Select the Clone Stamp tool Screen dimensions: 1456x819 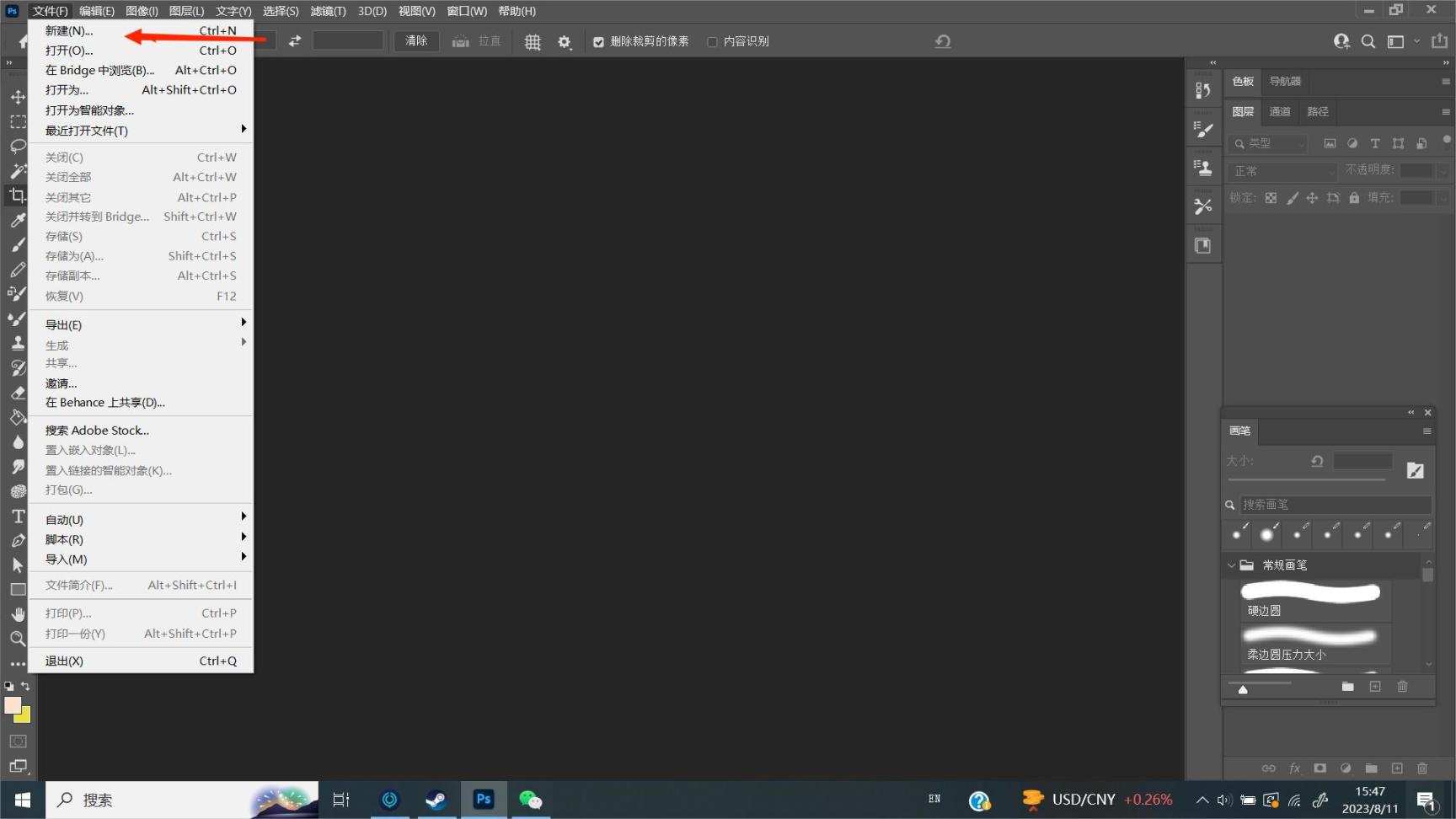(18, 343)
